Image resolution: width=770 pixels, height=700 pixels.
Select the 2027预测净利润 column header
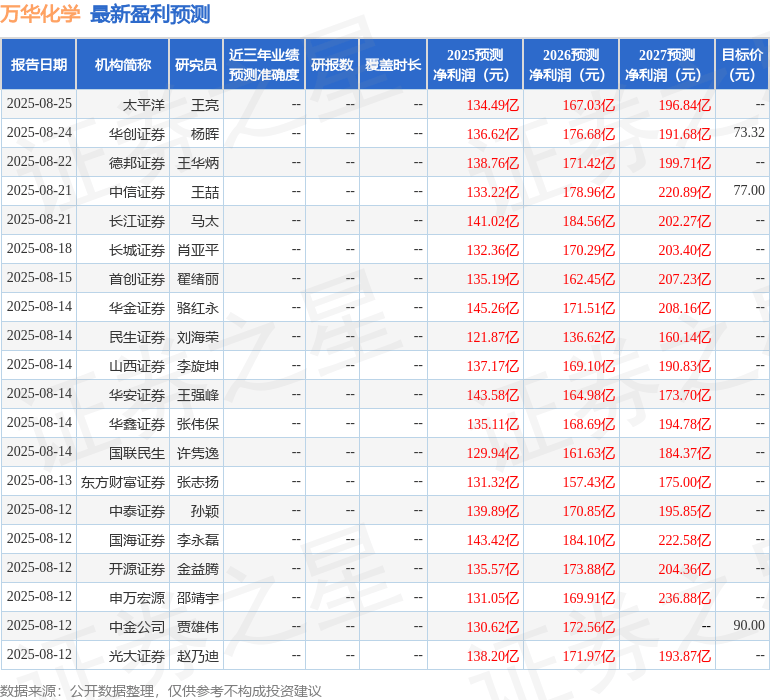[x=667, y=65]
